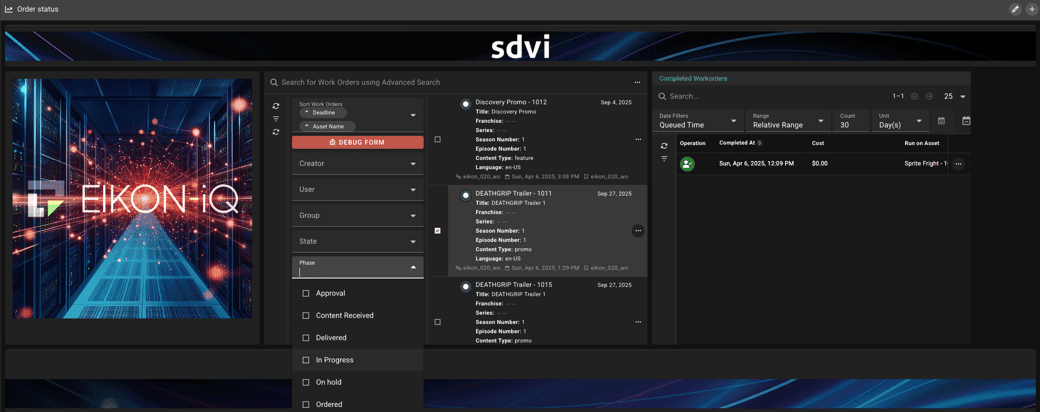The width and height of the screenshot is (1040, 412).
Task: Open the Discovery Promo - 1012 work order title
Action: coord(511,103)
